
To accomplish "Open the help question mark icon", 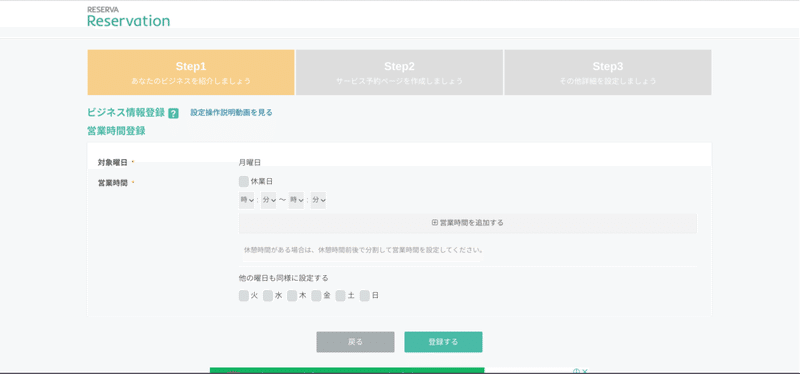I will click(x=173, y=113).
